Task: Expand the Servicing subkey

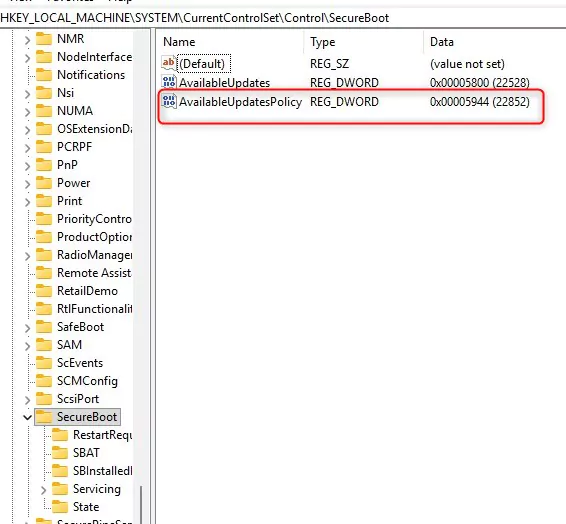Action: 43,490
